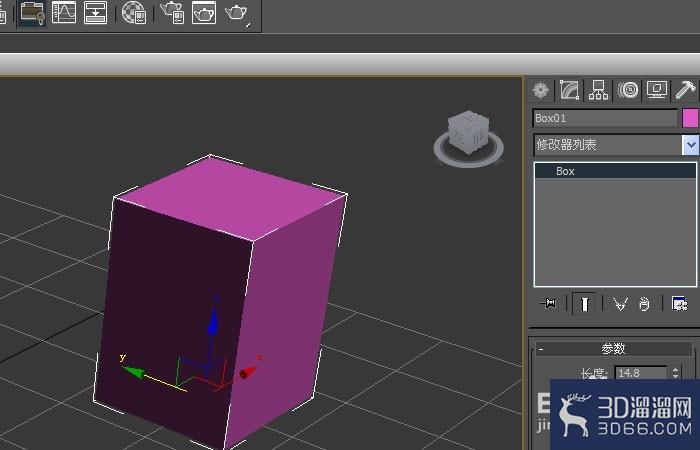Show the Rendered Frame Window
This screenshot has width=700, height=450.
[x=204, y=12]
